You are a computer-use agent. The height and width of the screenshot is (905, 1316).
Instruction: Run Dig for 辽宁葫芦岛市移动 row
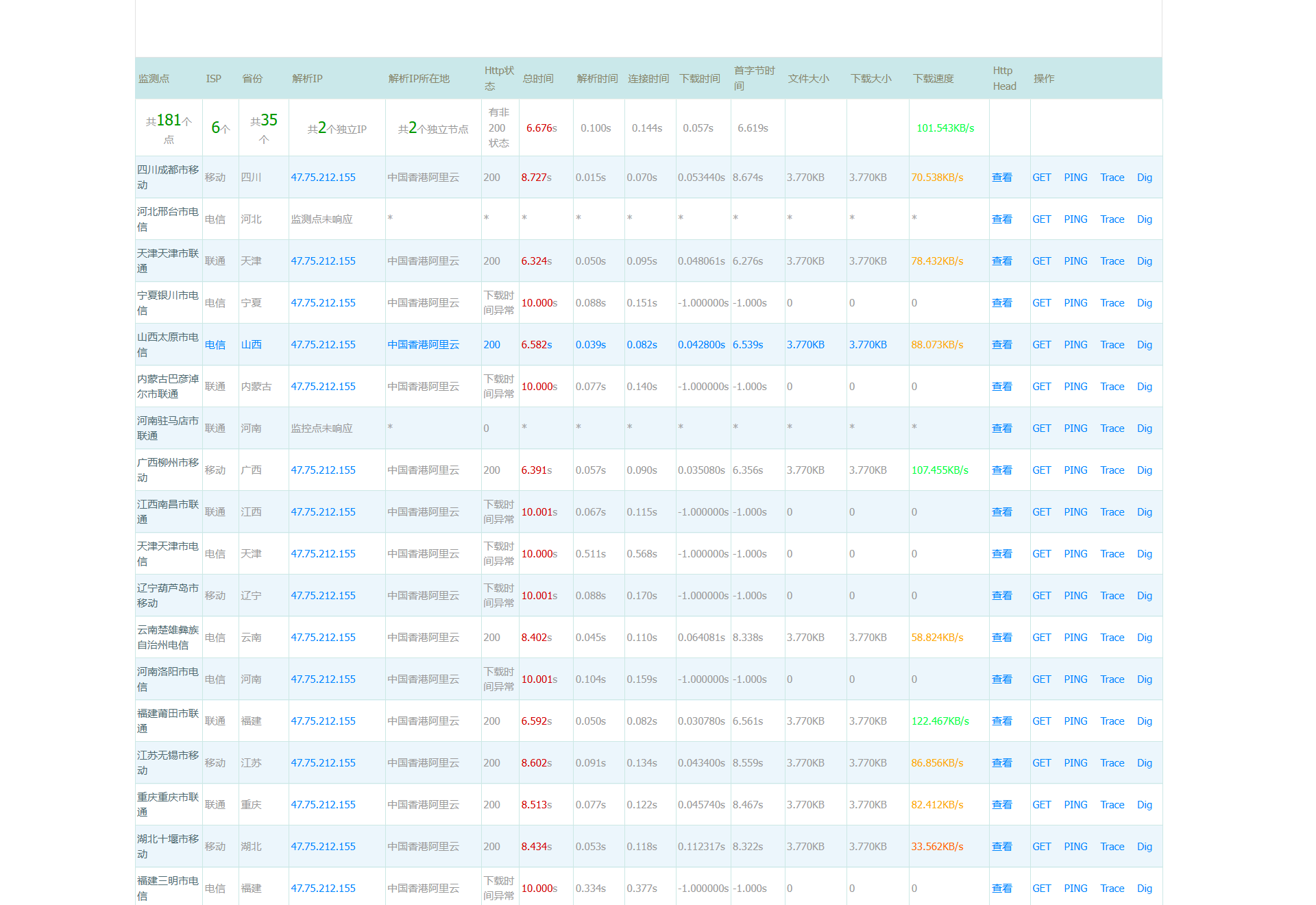pyautogui.click(x=1144, y=596)
